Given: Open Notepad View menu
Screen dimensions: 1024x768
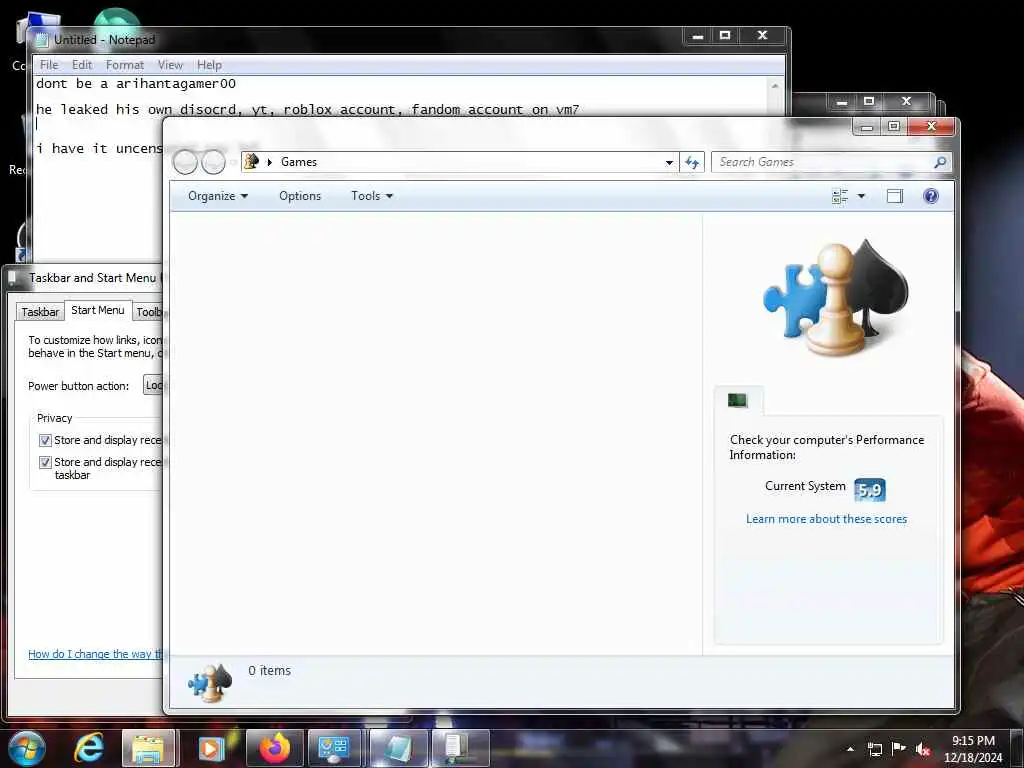Looking at the screenshot, I should (170, 65).
